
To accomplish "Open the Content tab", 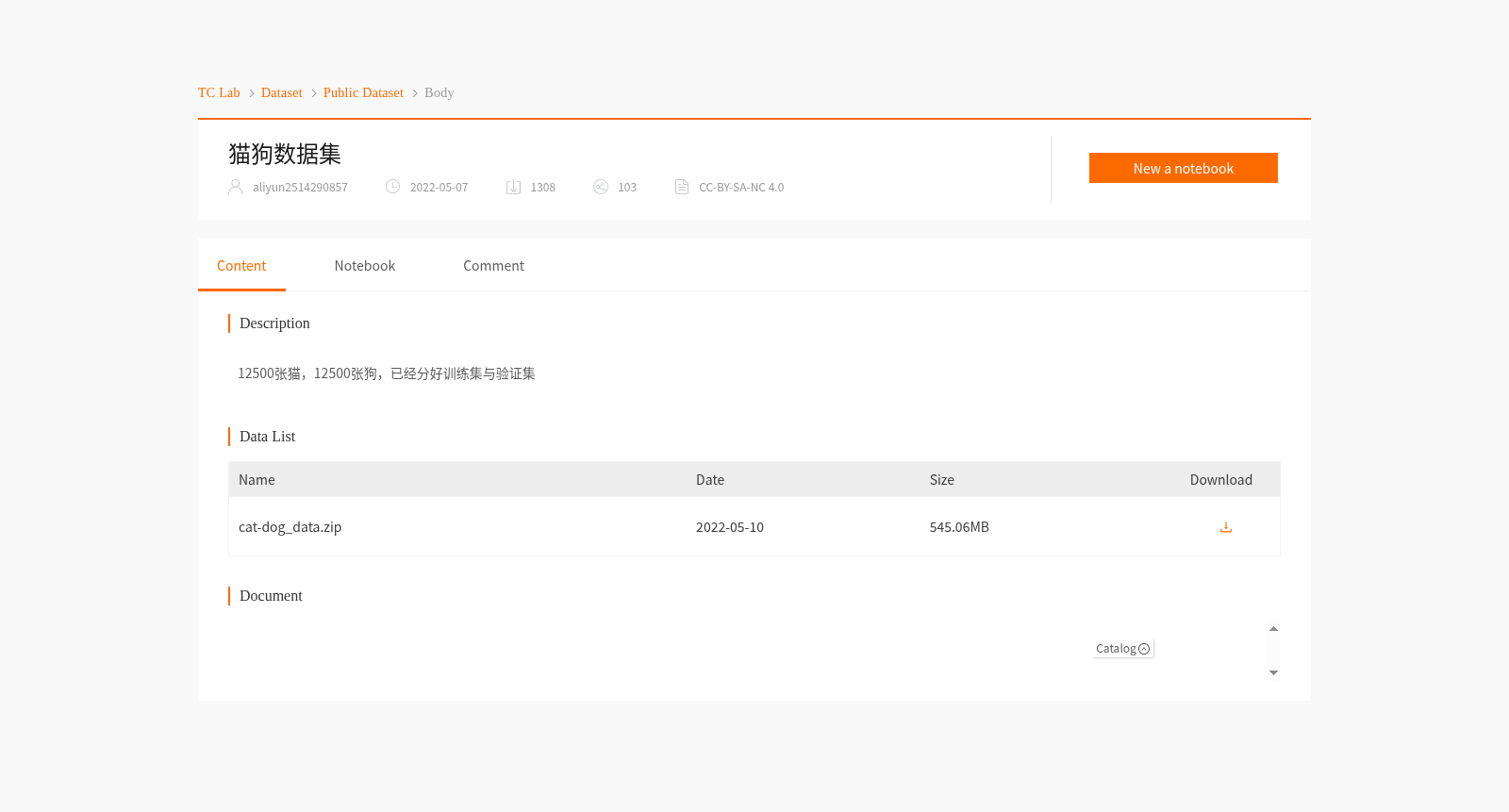I will (x=241, y=266).
